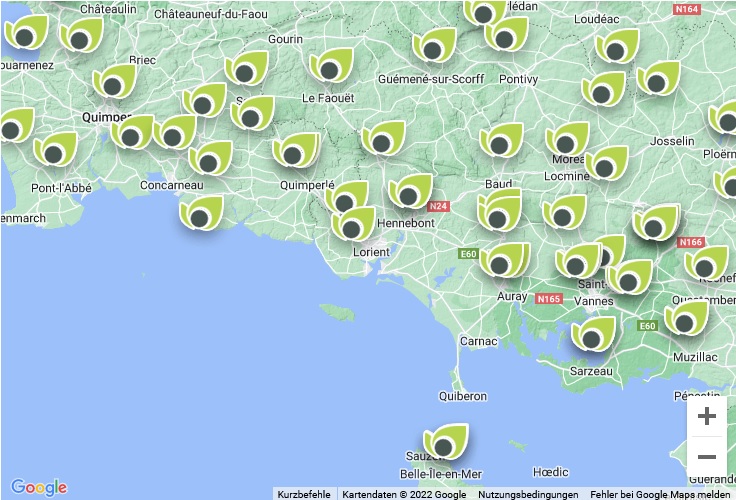This screenshot has height=500, width=736.
Task: Click Fehler bei Google Maps melden
Action: [x=660, y=494]
